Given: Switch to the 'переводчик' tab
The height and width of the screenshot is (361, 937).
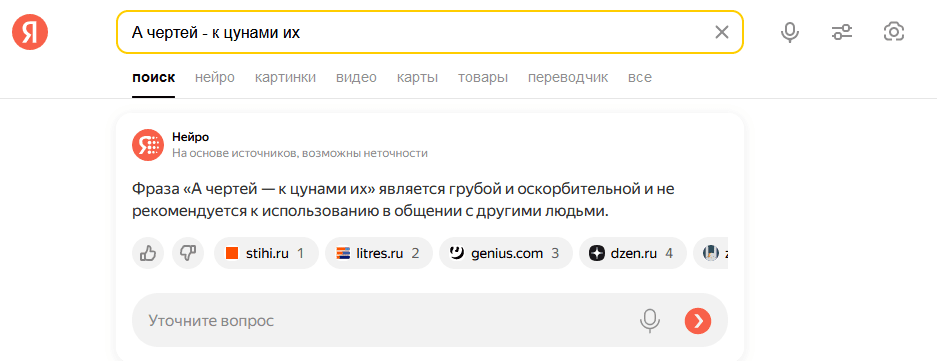Looking at the screenshot, I should [x=568, y=78].
